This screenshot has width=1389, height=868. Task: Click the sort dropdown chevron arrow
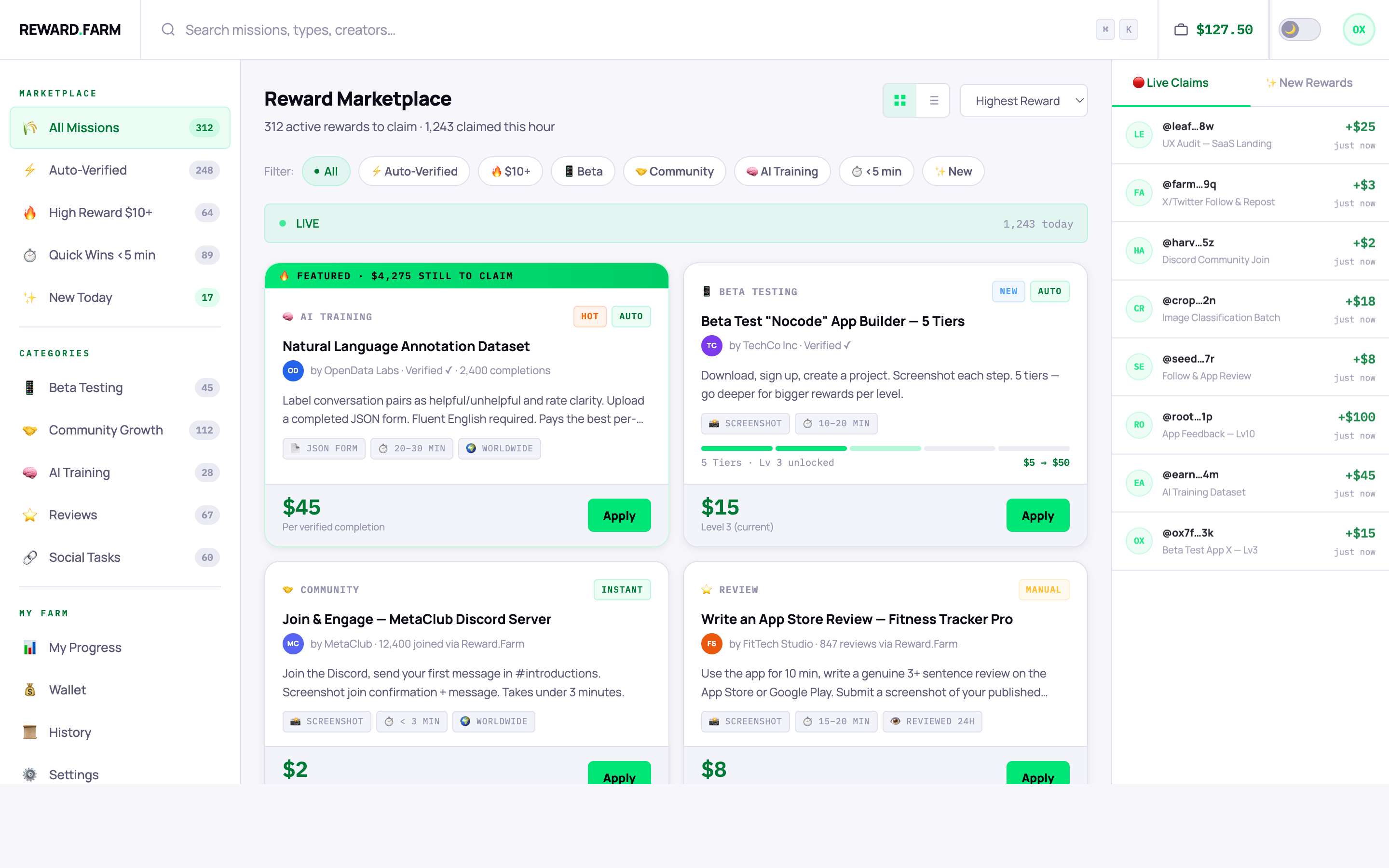click(x=1079, y=100)
